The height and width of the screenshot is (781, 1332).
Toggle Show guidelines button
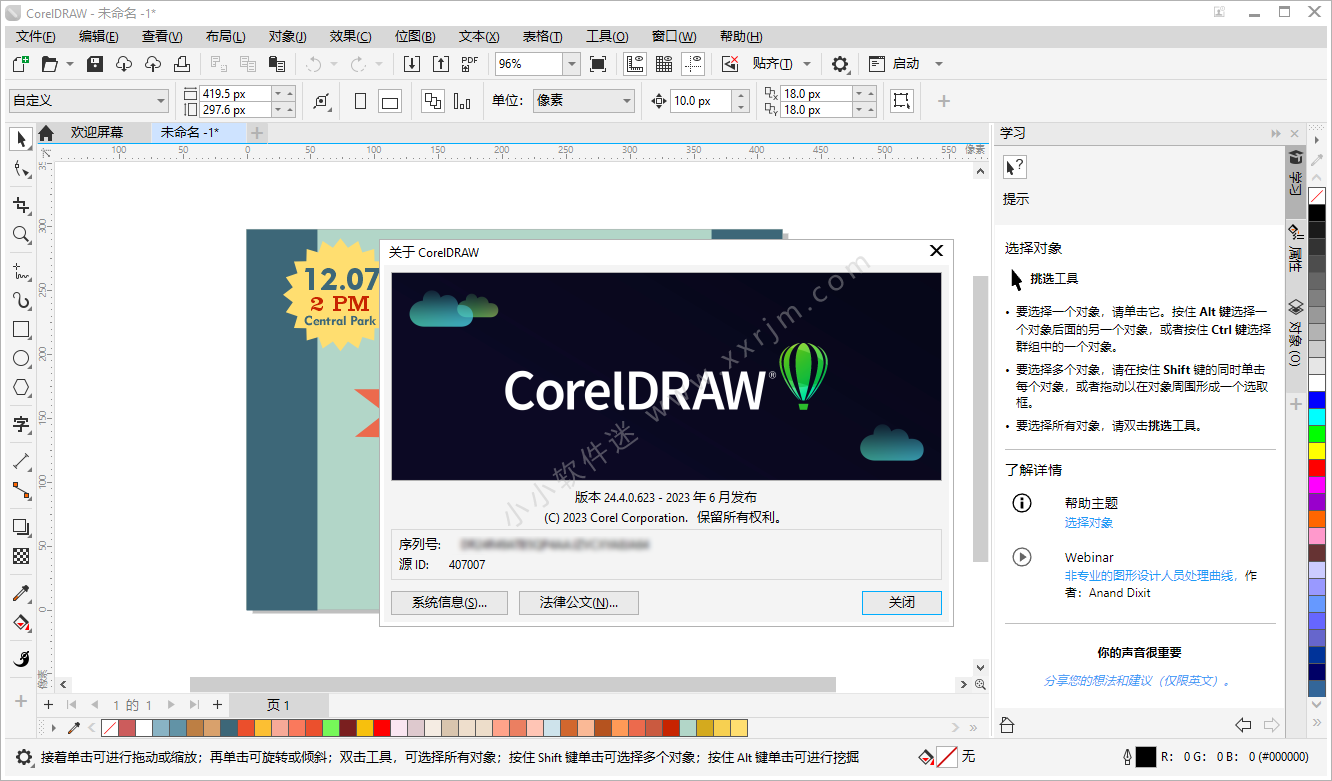(x=692, y=64)
